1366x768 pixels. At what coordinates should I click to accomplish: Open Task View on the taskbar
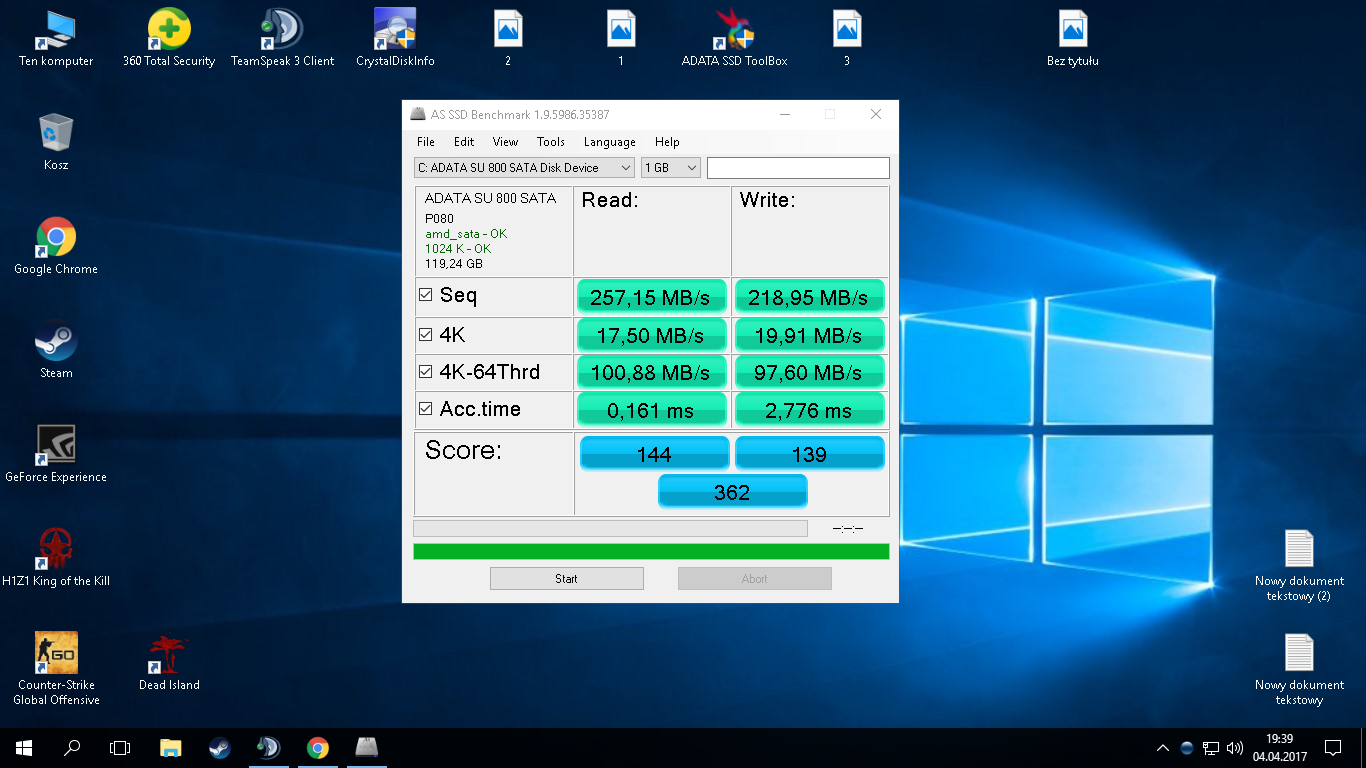(120, 747)
